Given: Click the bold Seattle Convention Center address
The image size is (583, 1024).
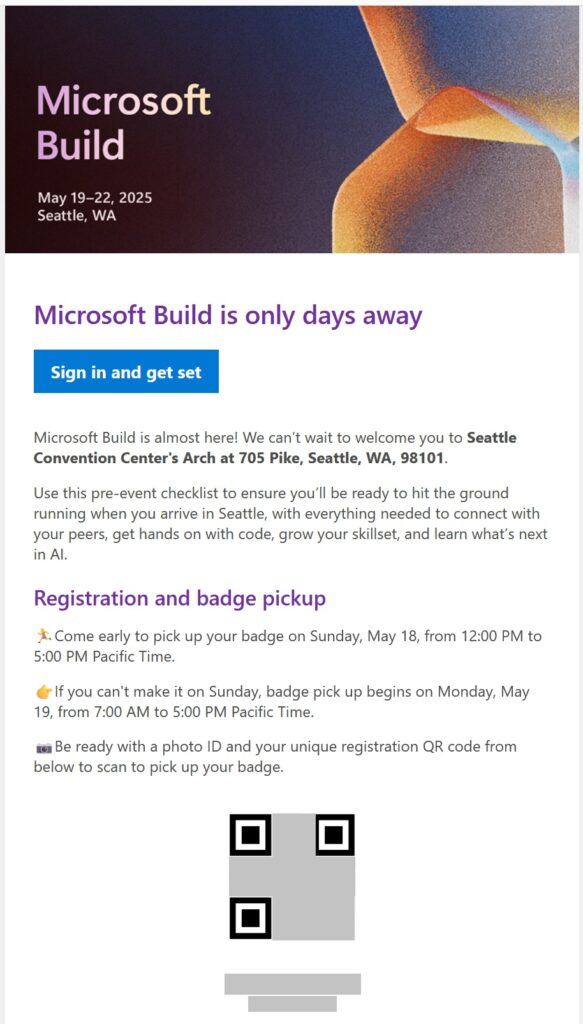Looking at the screenshot, I should (x=275, y=448).
